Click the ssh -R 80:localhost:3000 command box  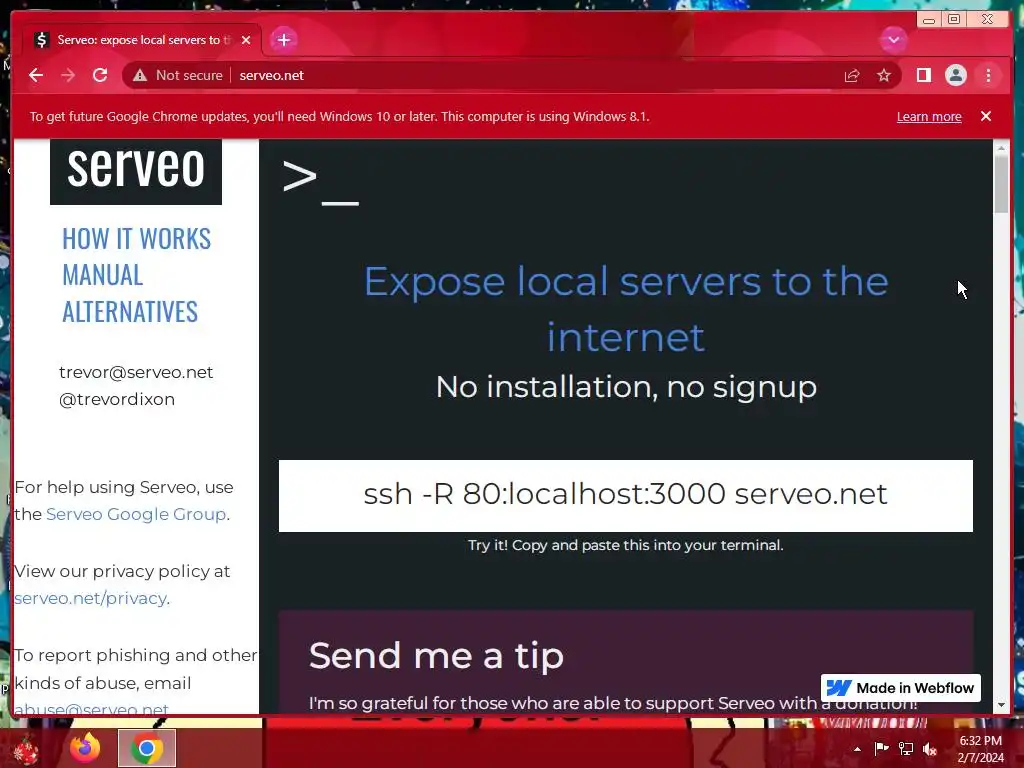coord(626,496)
